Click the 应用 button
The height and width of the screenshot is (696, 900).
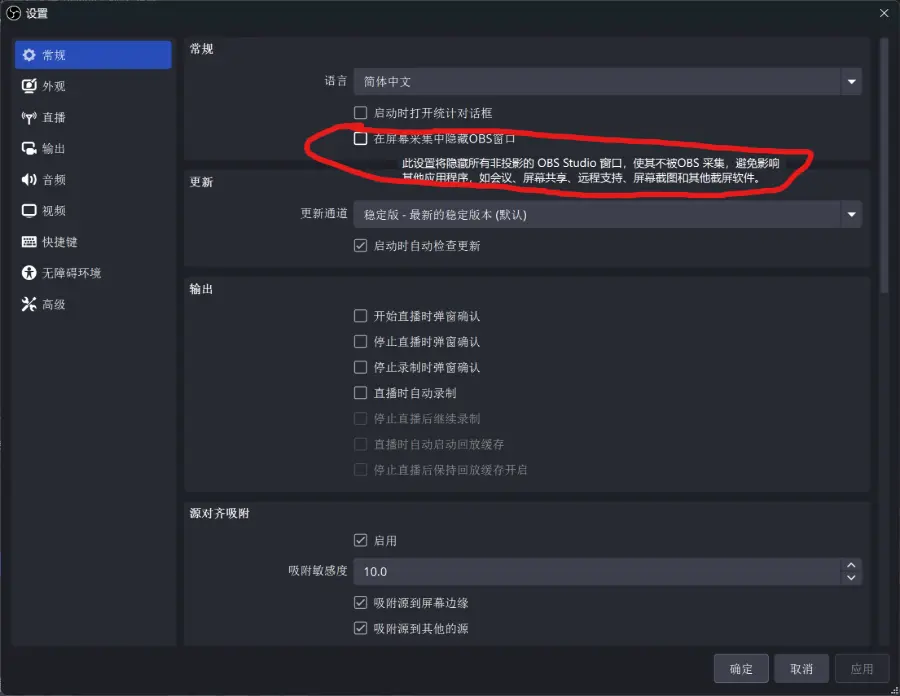pyautogui.click(x=862, y=668)
